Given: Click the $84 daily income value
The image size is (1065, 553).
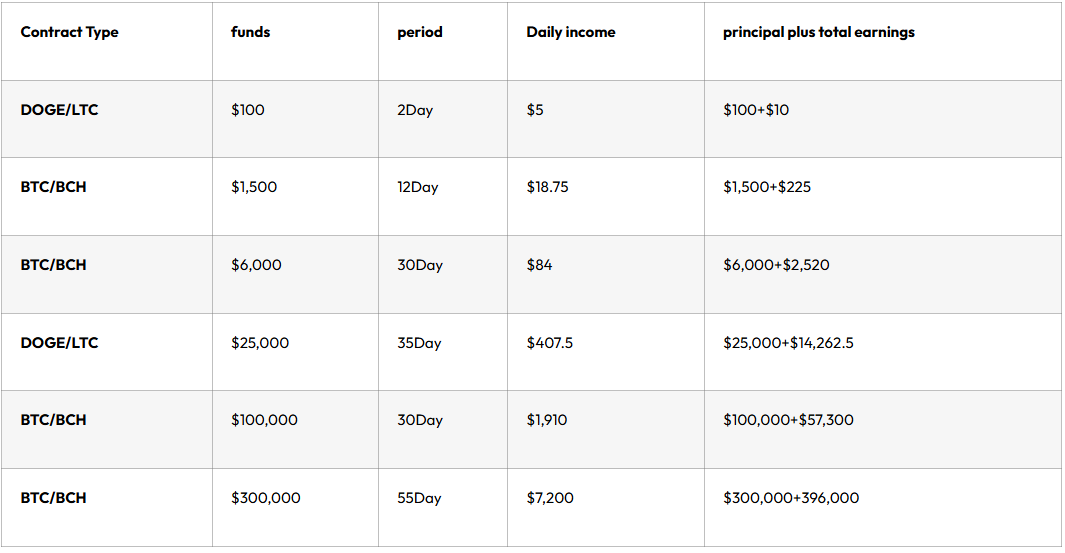Looking at the screenshot, I should [539, 265].
